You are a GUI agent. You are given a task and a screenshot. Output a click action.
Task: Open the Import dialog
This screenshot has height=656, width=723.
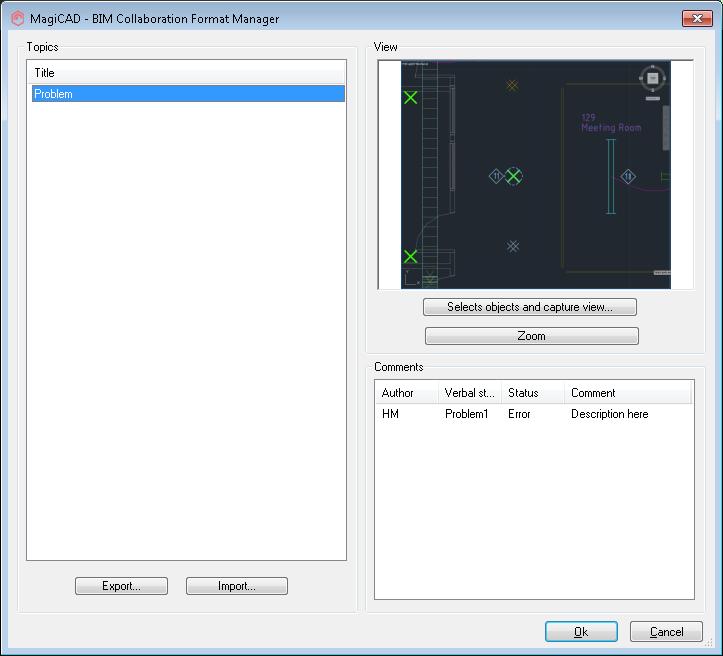click(x=237, y=586)
